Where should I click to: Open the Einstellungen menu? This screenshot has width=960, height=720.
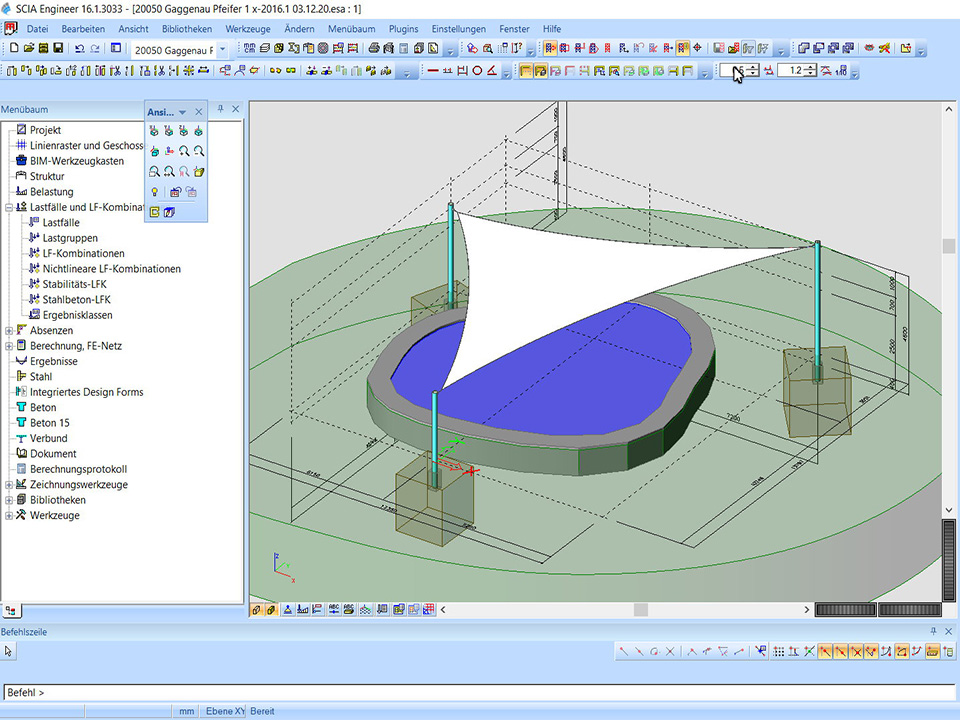pos(459,29)
